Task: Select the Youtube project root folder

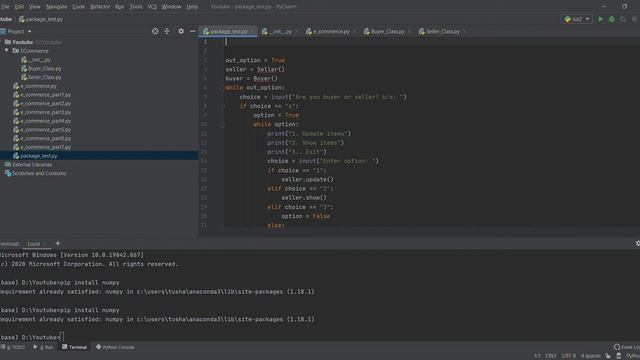Action: point(22,42)
